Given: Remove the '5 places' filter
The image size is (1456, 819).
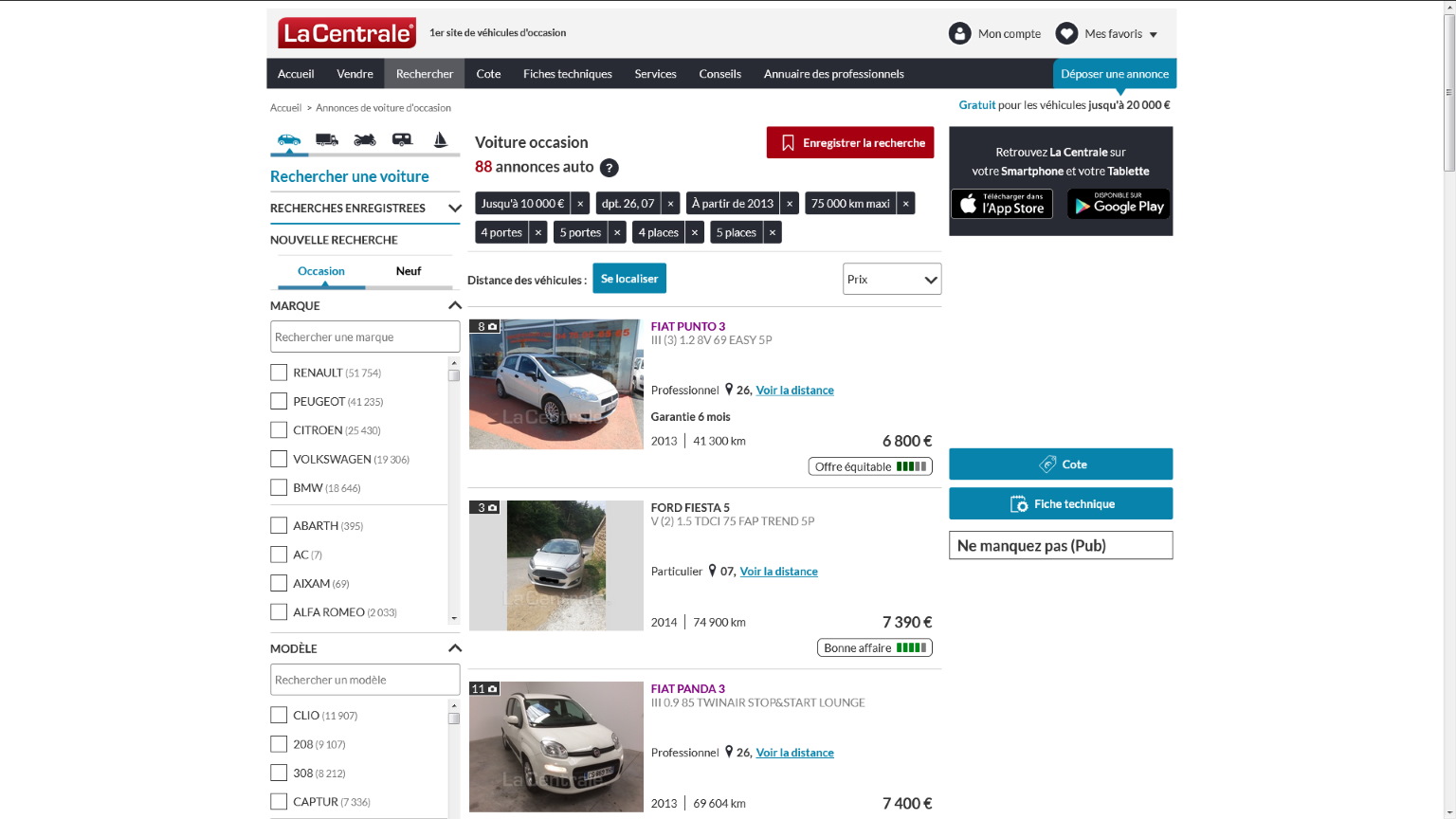Looking at the screenshot, I should (773, 232).
